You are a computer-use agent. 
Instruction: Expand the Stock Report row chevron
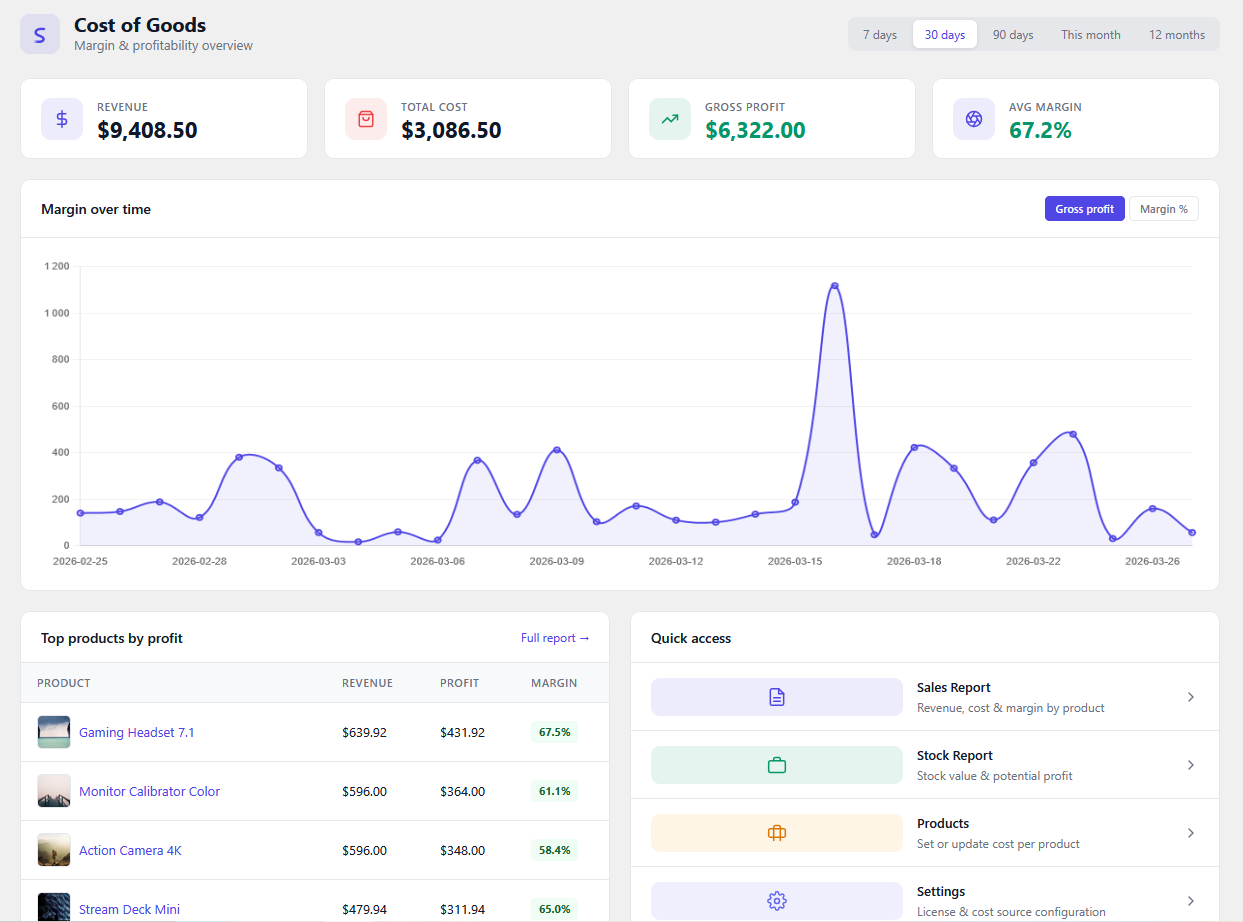pos(1190,764)
